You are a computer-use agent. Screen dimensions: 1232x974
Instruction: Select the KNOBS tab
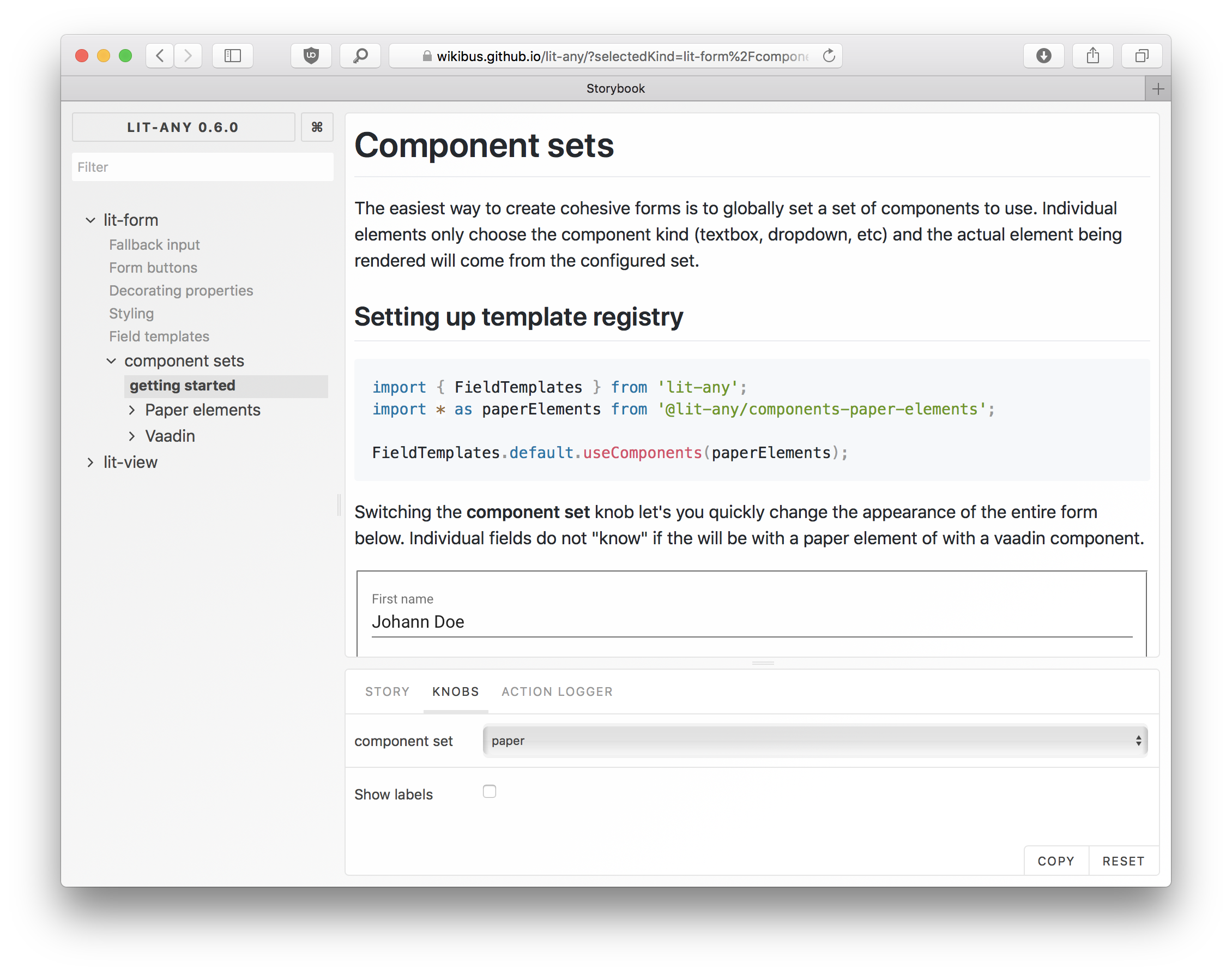coord(455,692)
